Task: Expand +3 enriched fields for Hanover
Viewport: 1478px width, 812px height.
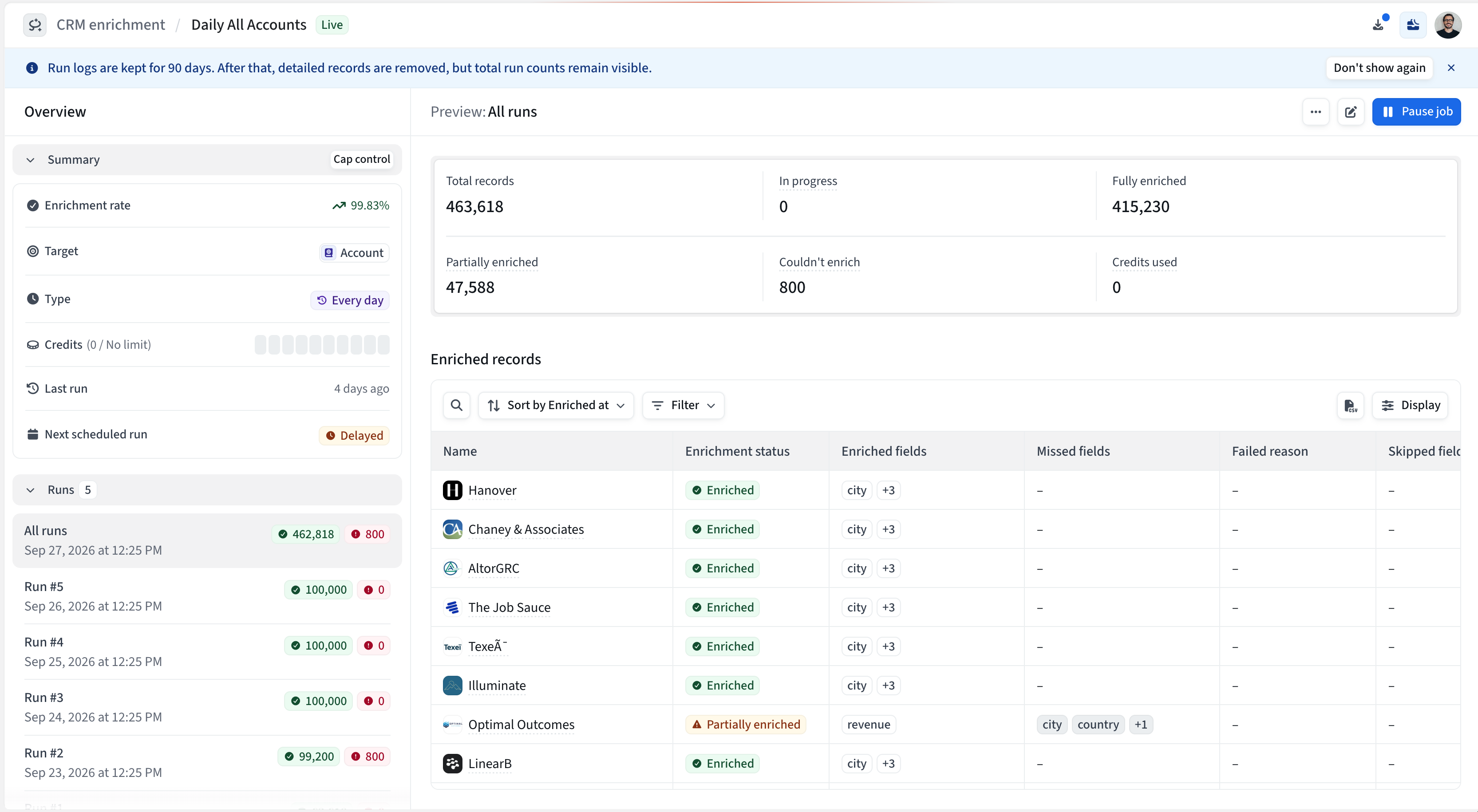Action: (889, 490)
